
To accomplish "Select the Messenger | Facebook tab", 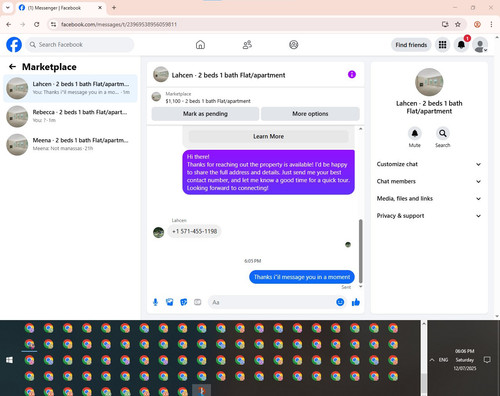I will (x=60, y=8).
